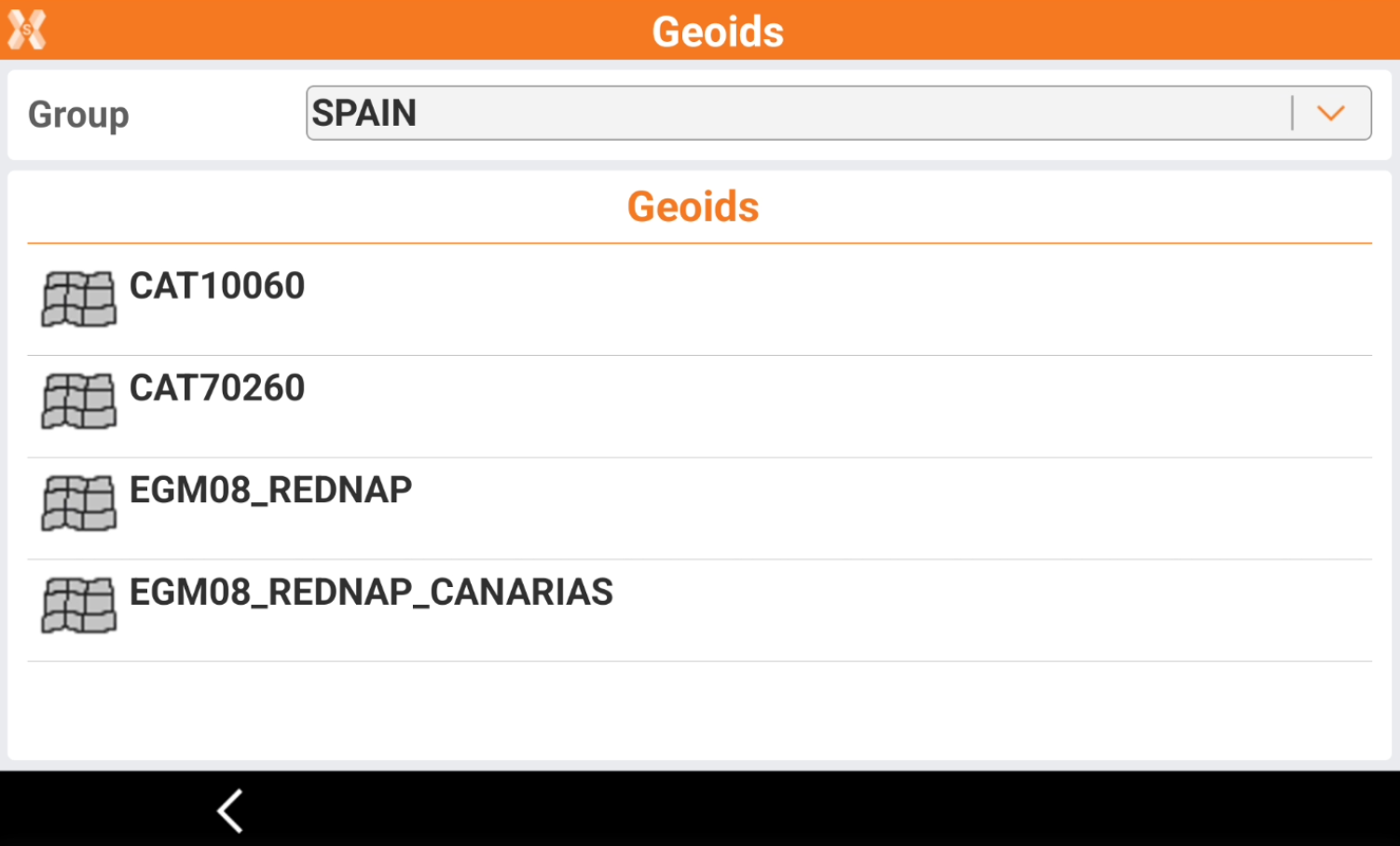1400x846 pixels.
Task: Open the SPAIN group combo box
Action: pos(792,114)
